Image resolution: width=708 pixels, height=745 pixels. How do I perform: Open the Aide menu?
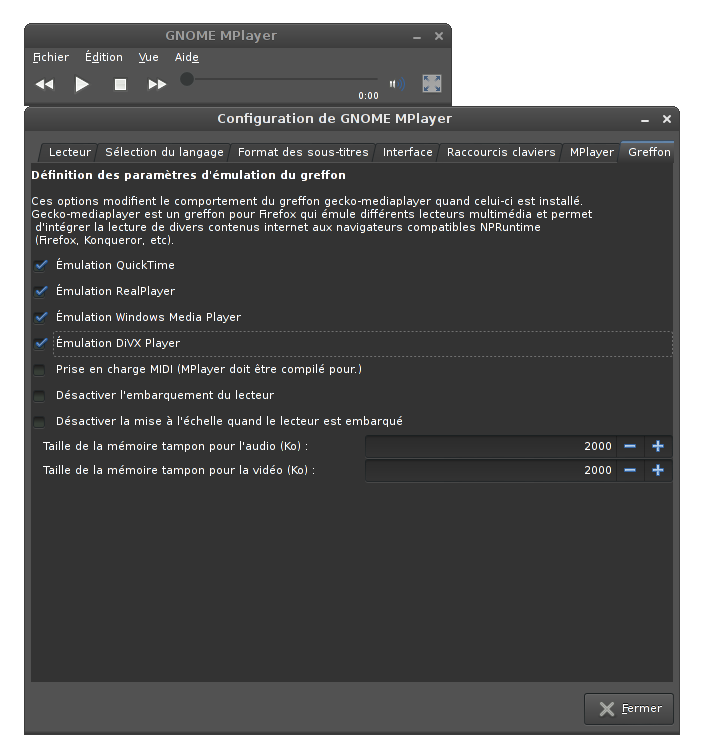(187, 57)
